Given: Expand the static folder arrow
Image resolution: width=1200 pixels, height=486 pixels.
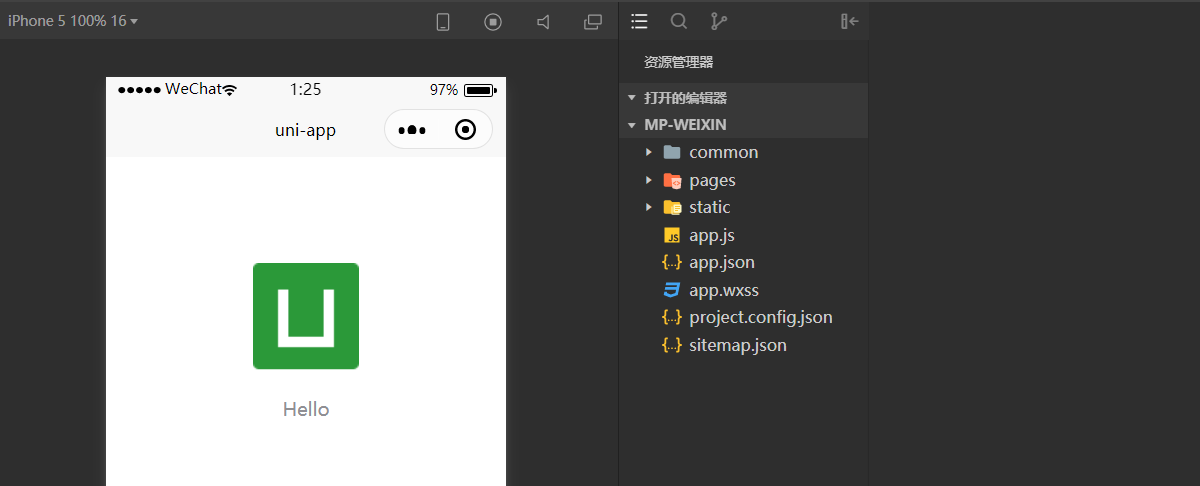Looking at the screenshot, I should point(649,207).
